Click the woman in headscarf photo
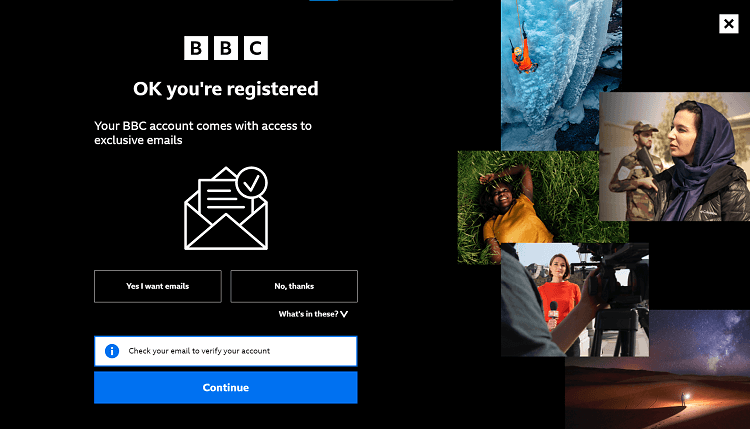750x429 pixels. 674,156
